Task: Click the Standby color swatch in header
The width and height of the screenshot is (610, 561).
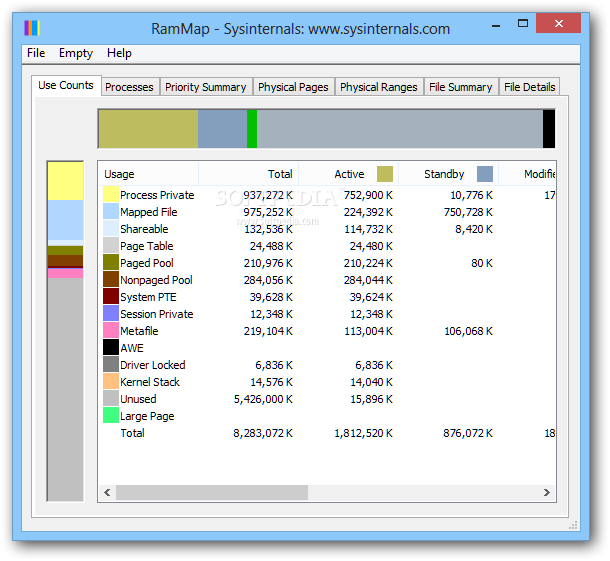Action: [485, 174]
